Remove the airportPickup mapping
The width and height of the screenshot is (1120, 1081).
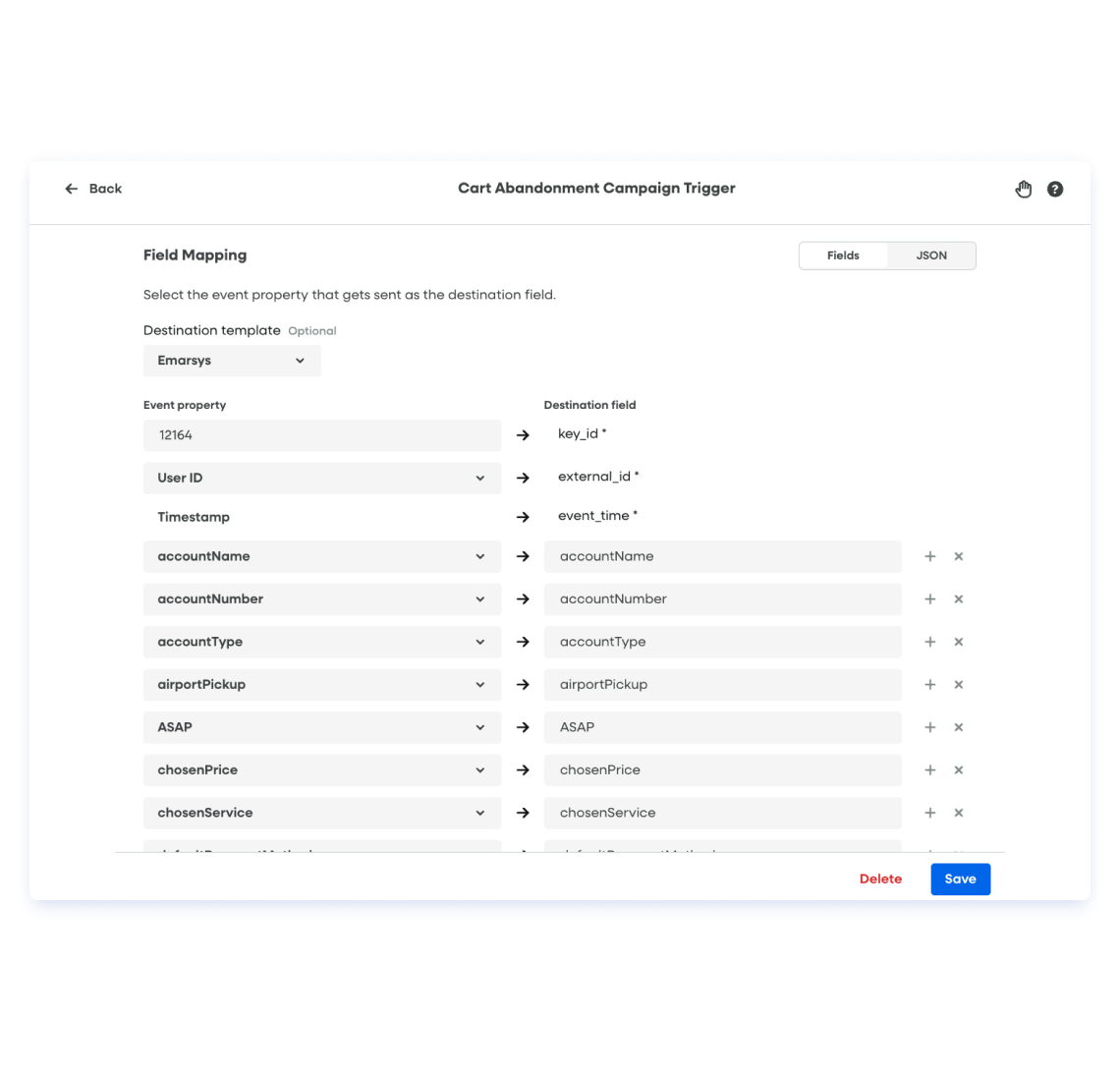[959, 684]
